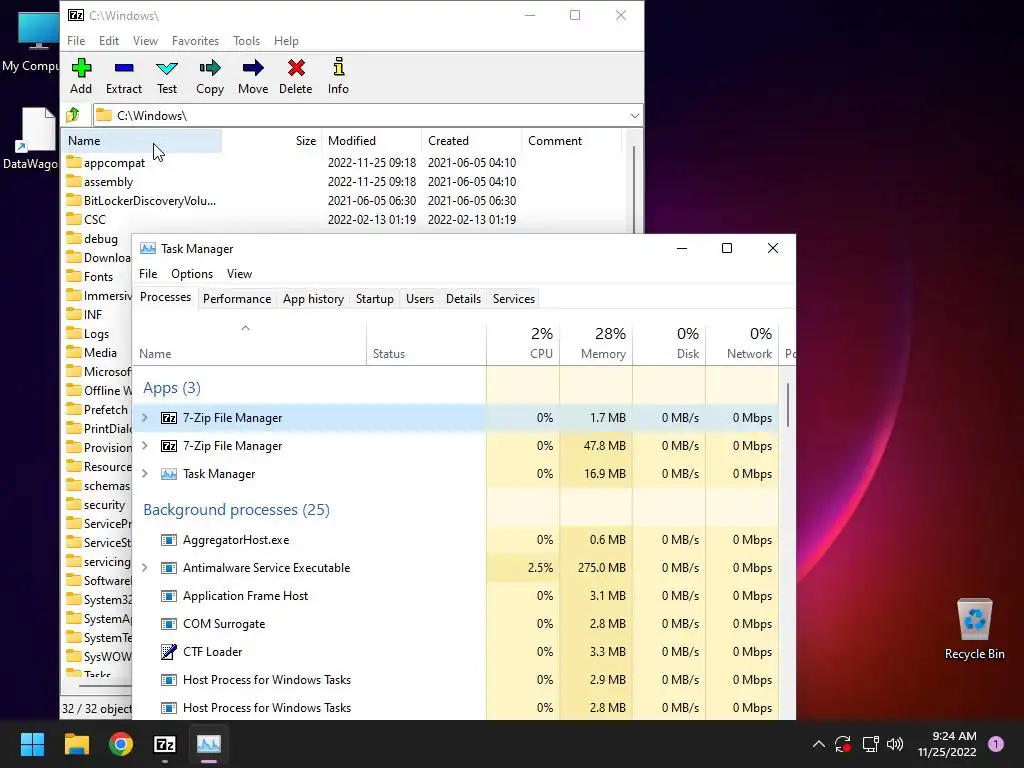Open the 7-Zip Edit menu
1024x768 pixels.
108,40
